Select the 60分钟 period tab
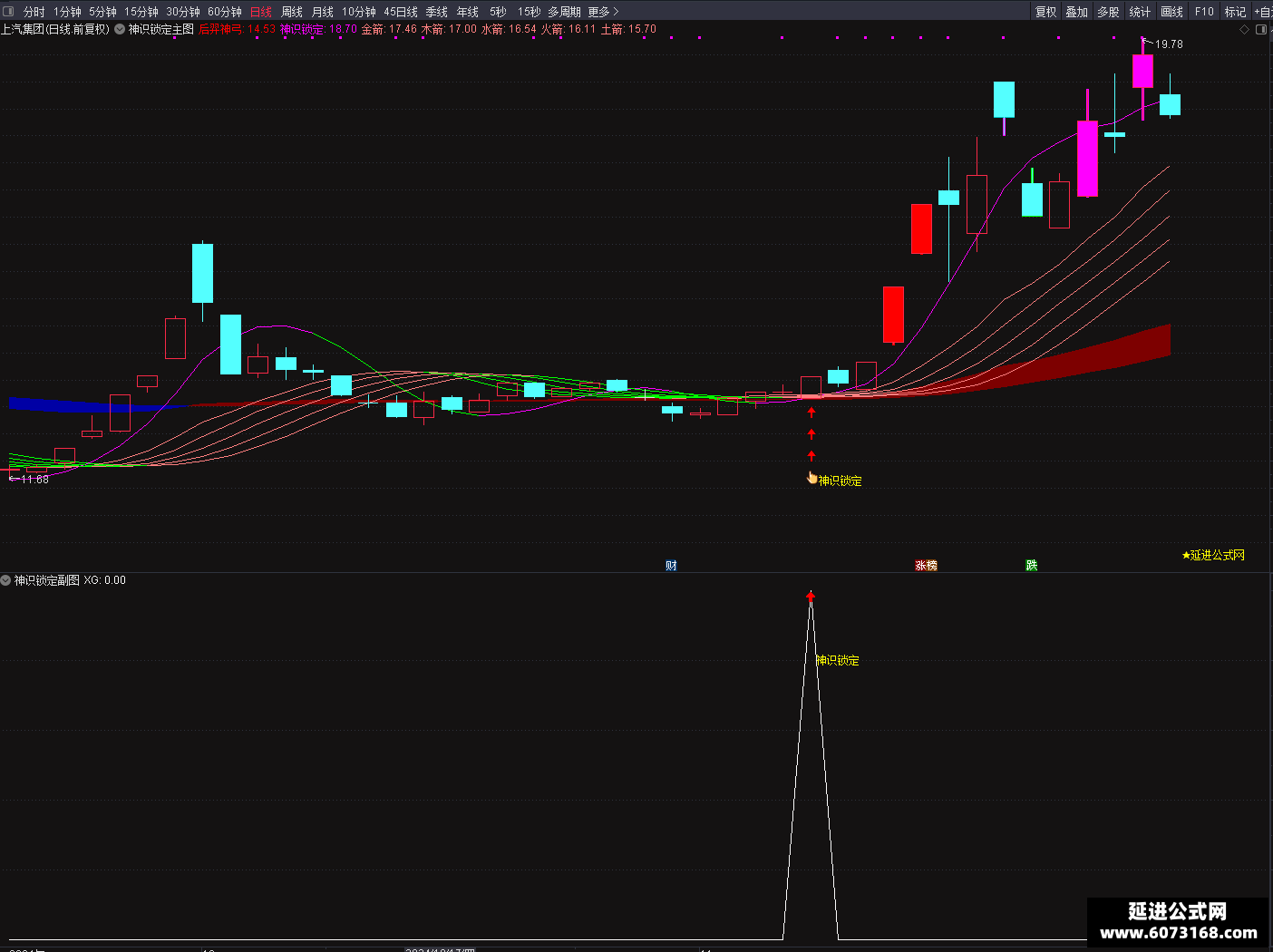 coord(225,12)
